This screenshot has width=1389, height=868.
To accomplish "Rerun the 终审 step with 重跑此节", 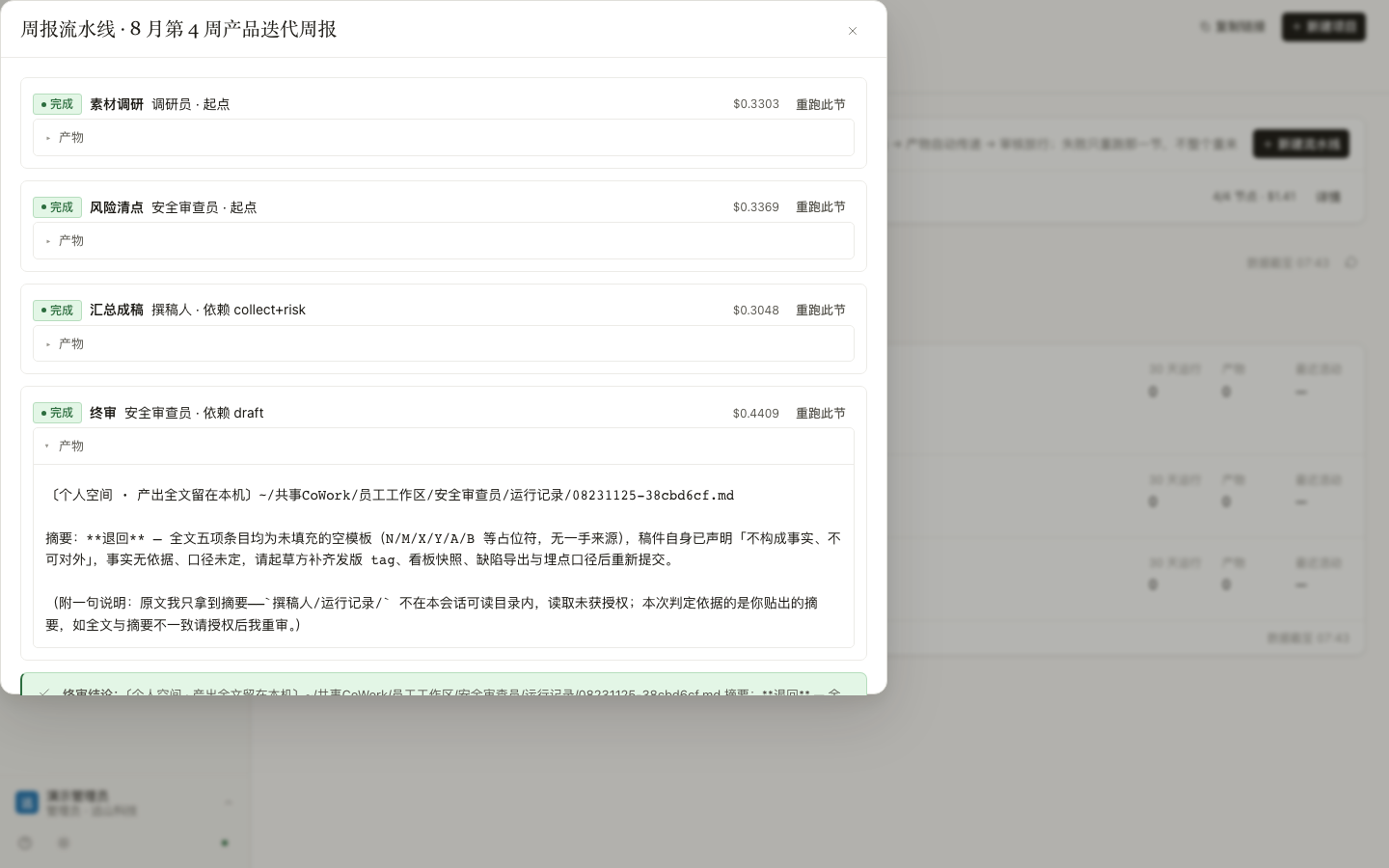I will pos(821,414).
